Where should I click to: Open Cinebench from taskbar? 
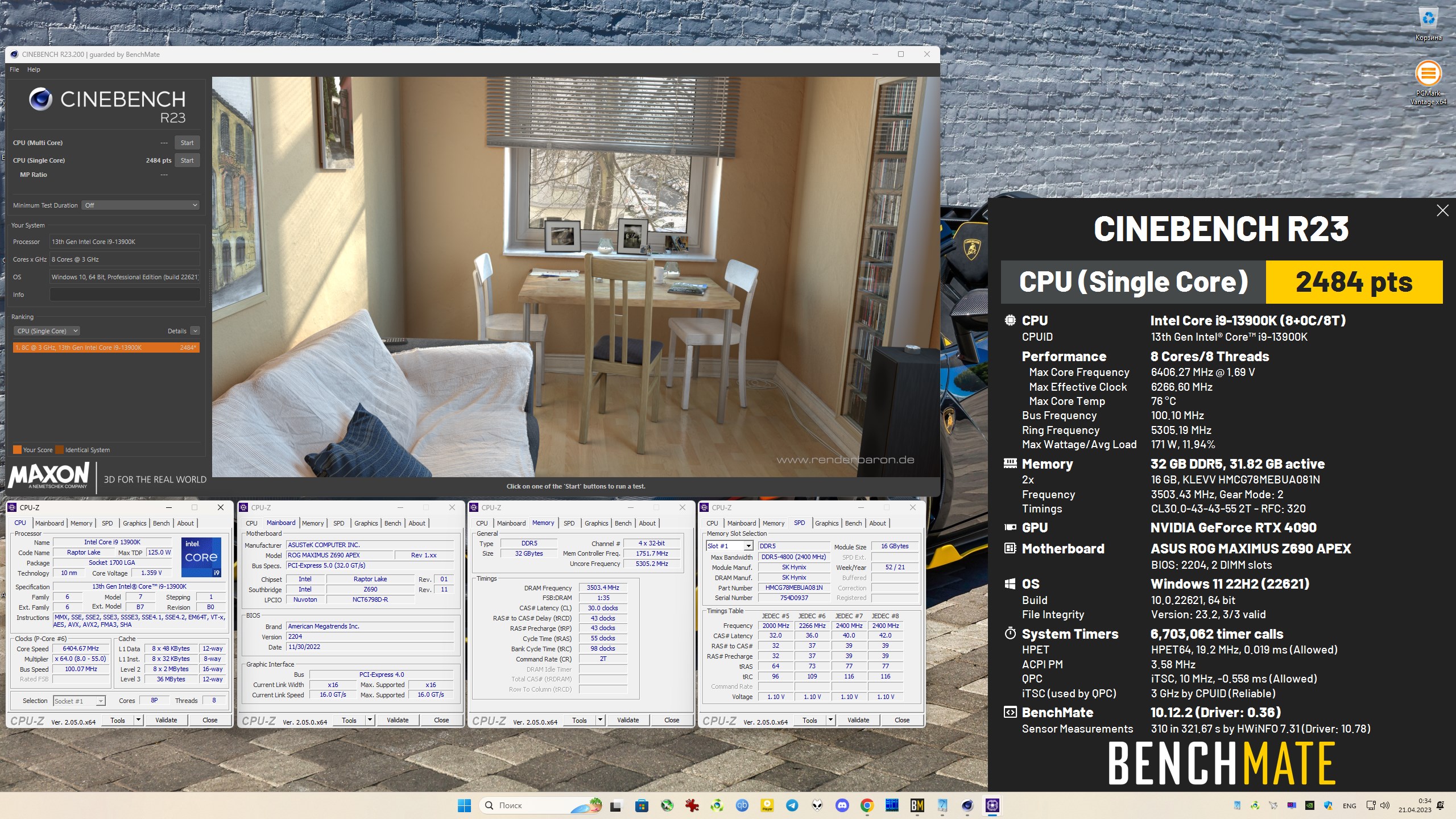click(x=967, y=805)
